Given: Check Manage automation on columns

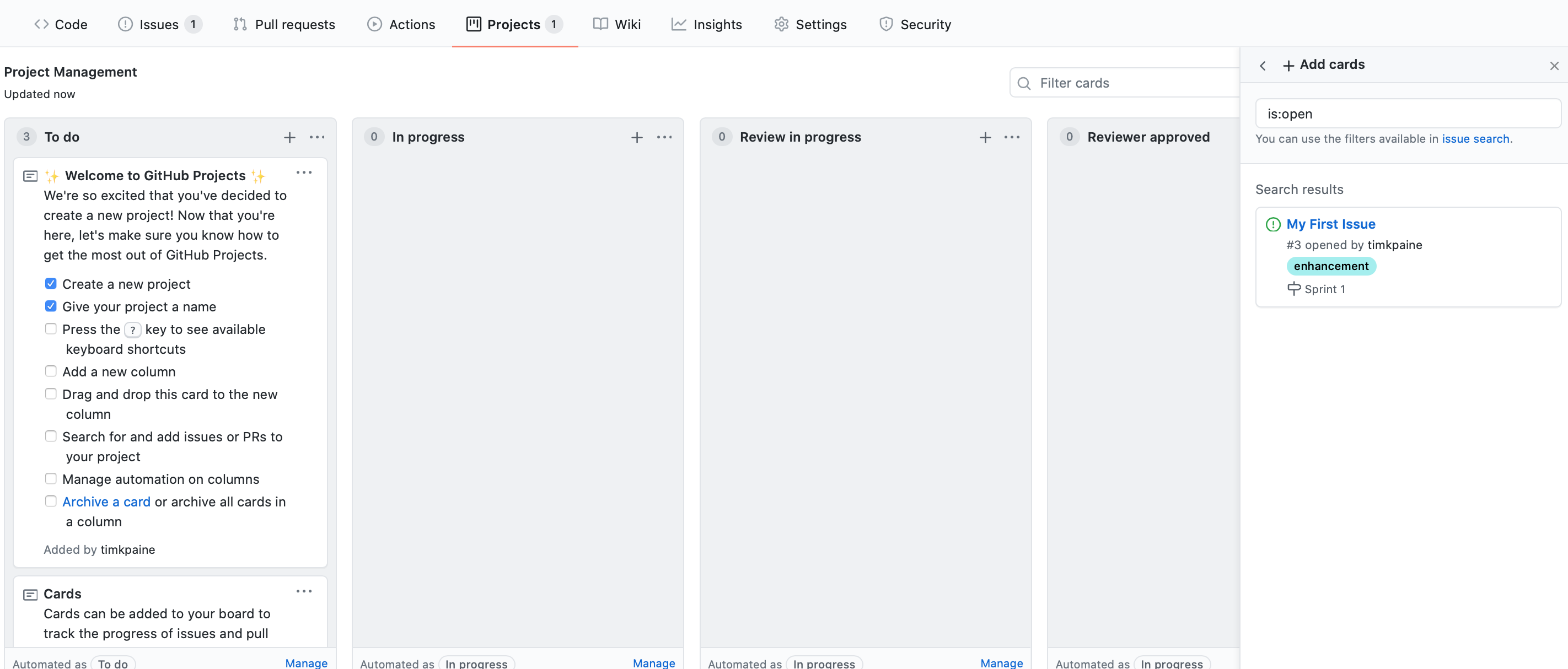Looking at the screenshot, I should (x=51, y=479).
